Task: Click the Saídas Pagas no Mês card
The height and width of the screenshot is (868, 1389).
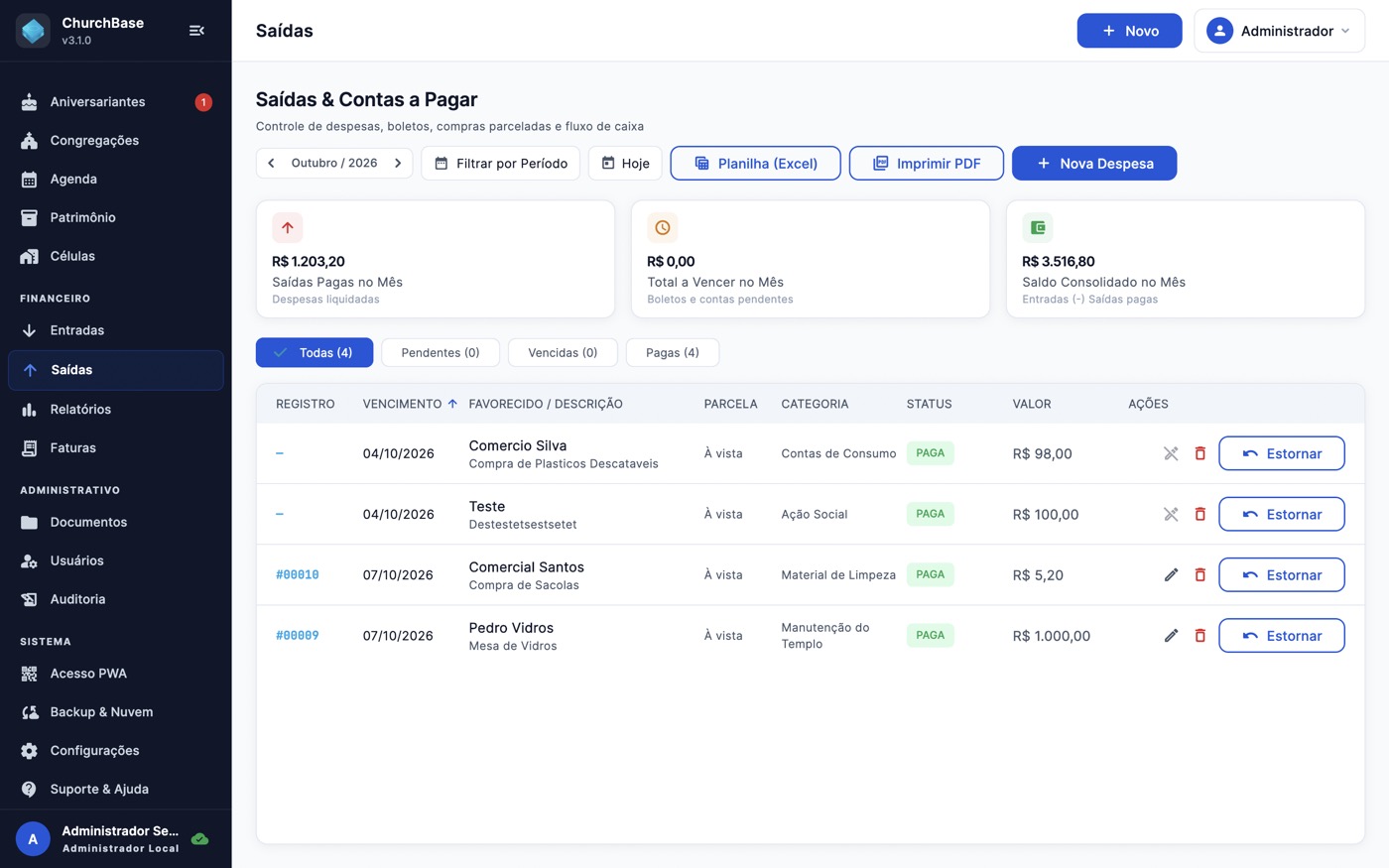Action: click(436, 259)
